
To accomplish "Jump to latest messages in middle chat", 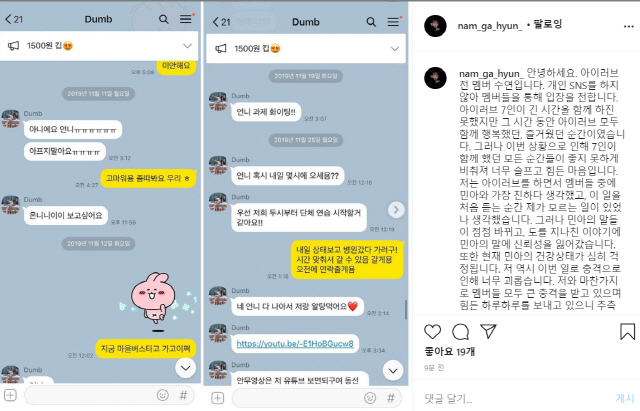I will pos(393,371).
